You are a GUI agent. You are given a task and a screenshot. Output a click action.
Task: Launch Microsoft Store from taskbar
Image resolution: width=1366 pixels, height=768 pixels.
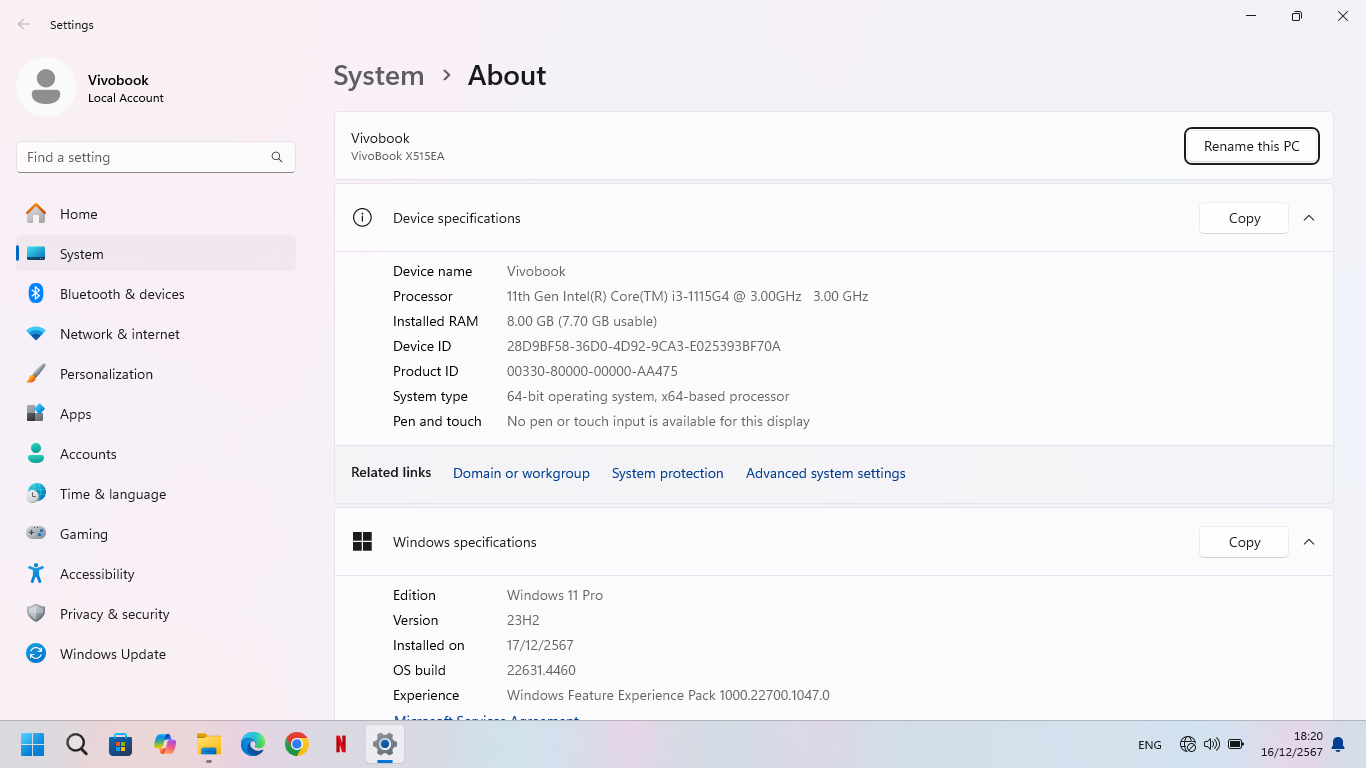(x=121, y=744)
